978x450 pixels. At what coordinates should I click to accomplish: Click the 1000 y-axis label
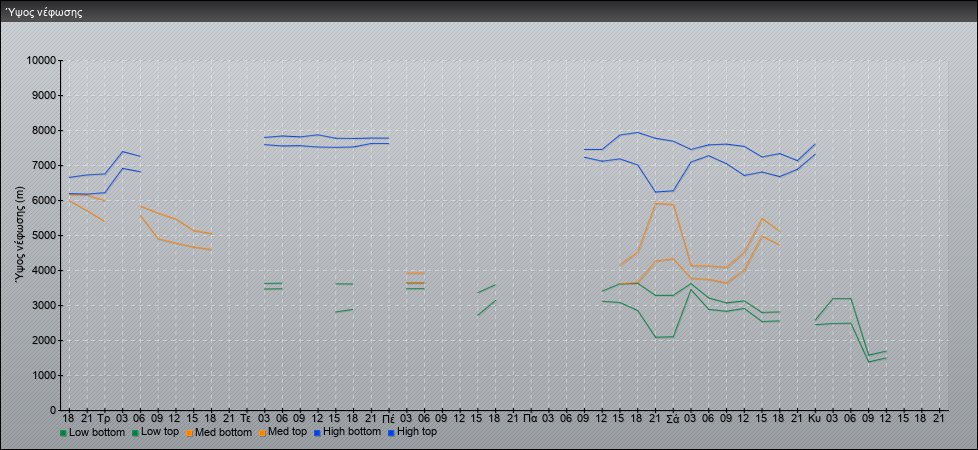(44, 375)
